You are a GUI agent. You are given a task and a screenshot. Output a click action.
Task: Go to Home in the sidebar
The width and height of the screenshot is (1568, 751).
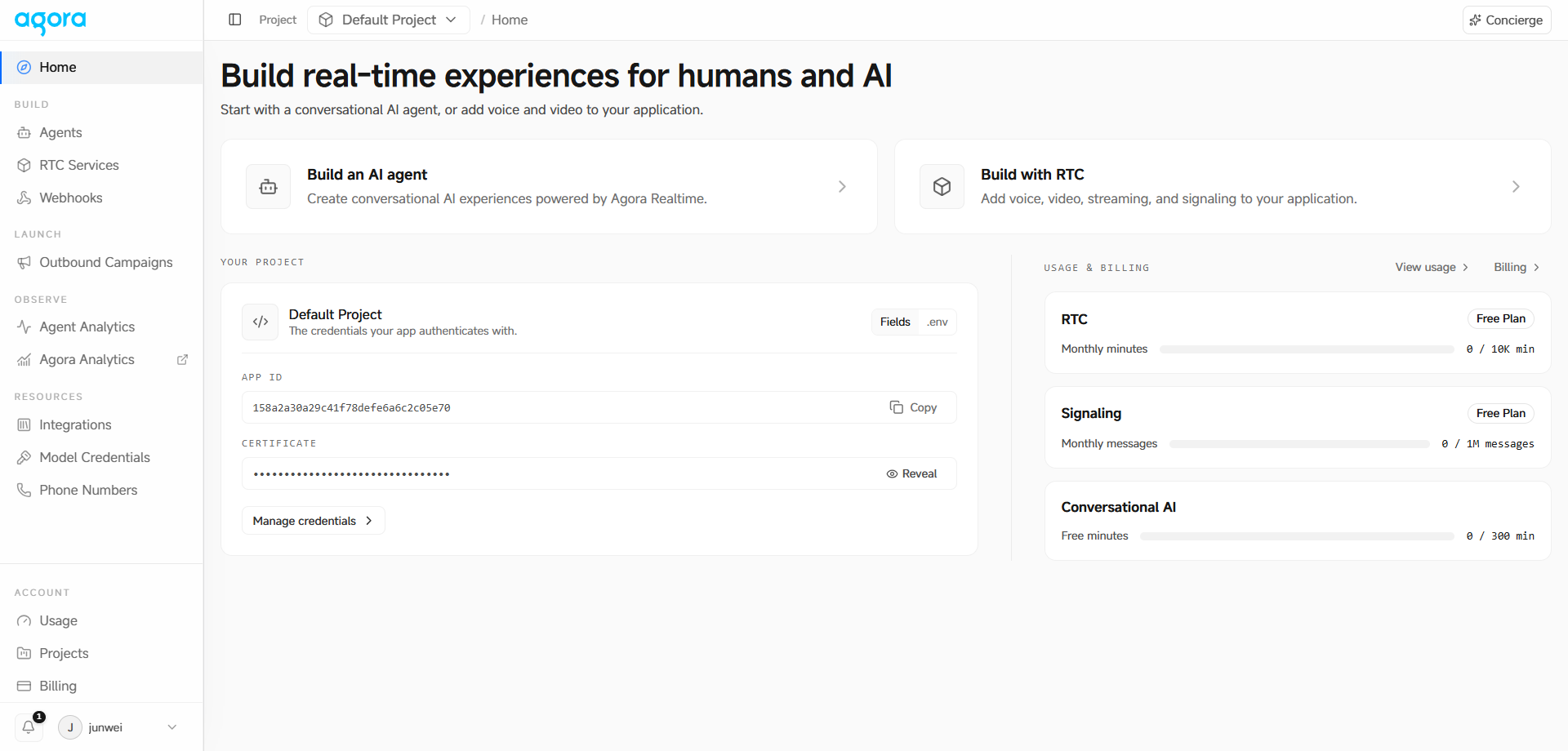[101, 68]
